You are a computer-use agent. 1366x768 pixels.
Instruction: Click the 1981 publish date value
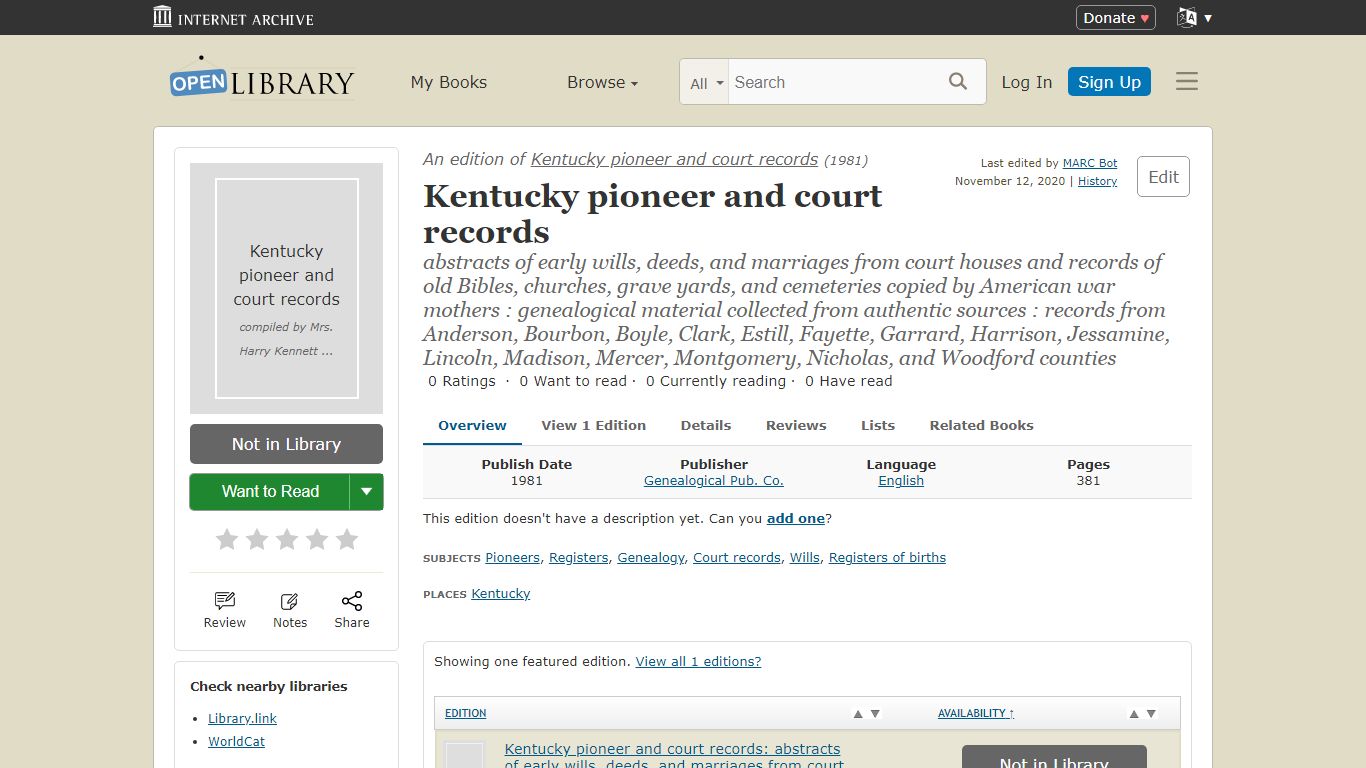click(x=526, y=481)
